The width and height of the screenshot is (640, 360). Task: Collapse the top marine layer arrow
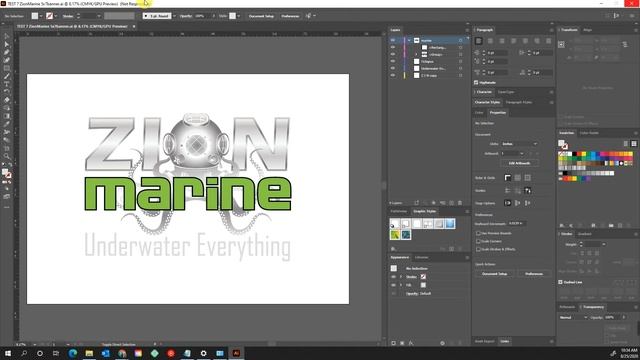coord(409,40)
